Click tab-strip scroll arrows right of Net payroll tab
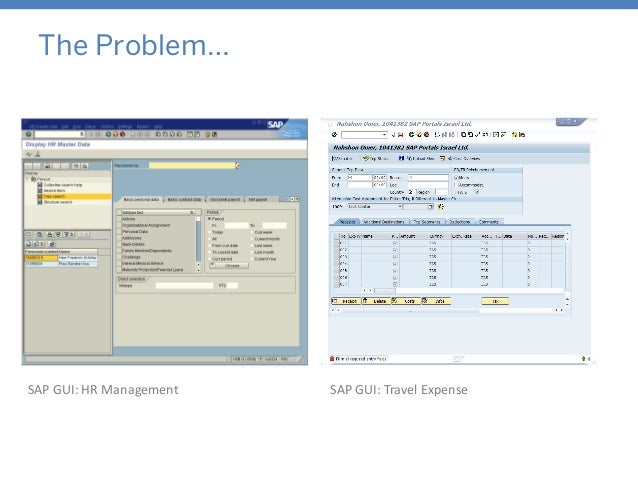 (292, 199)
